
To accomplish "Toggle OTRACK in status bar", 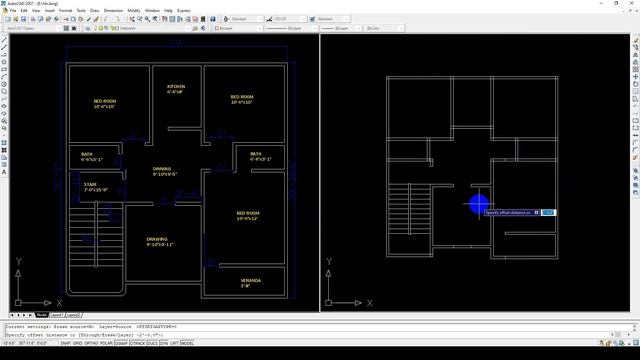I will coord(138,343).
